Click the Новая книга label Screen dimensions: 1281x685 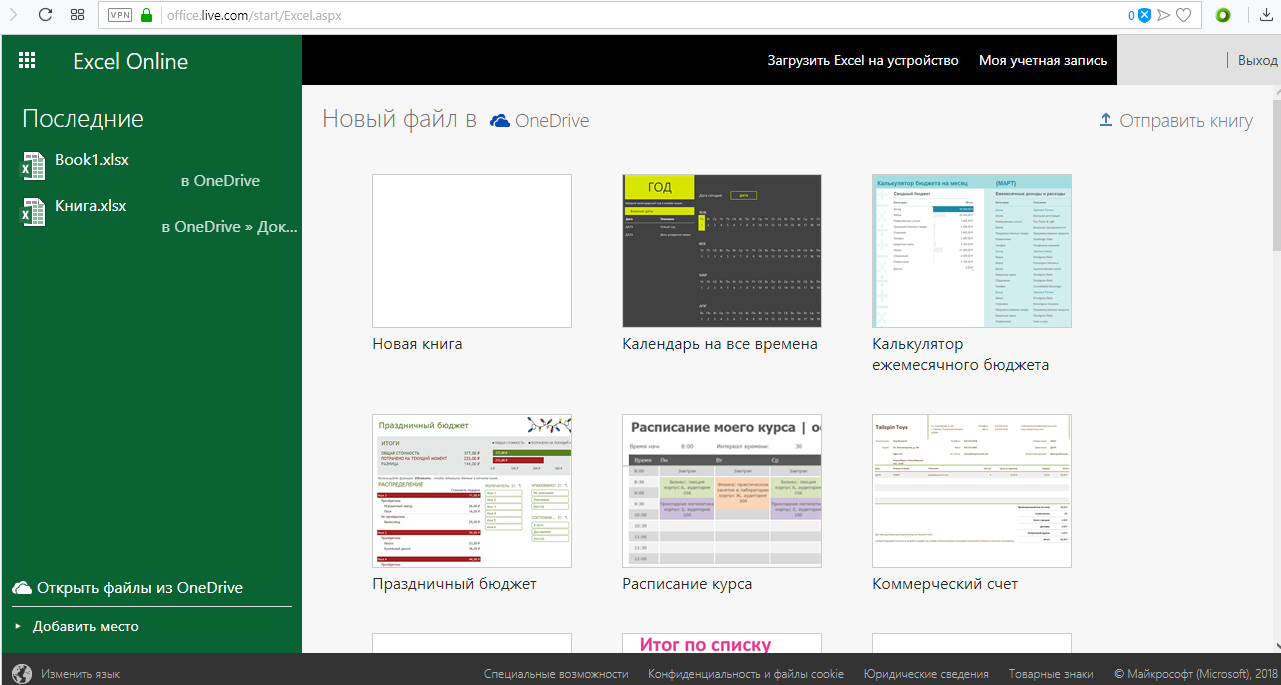pyautogui.click(x=418, y=344)
